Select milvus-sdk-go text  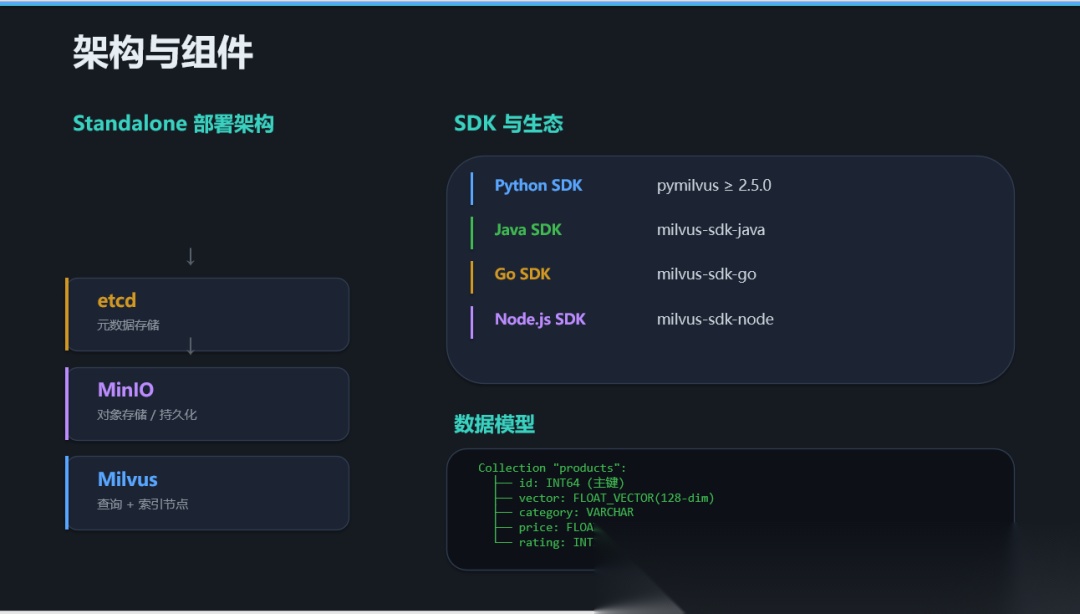[x=706, y=274]
